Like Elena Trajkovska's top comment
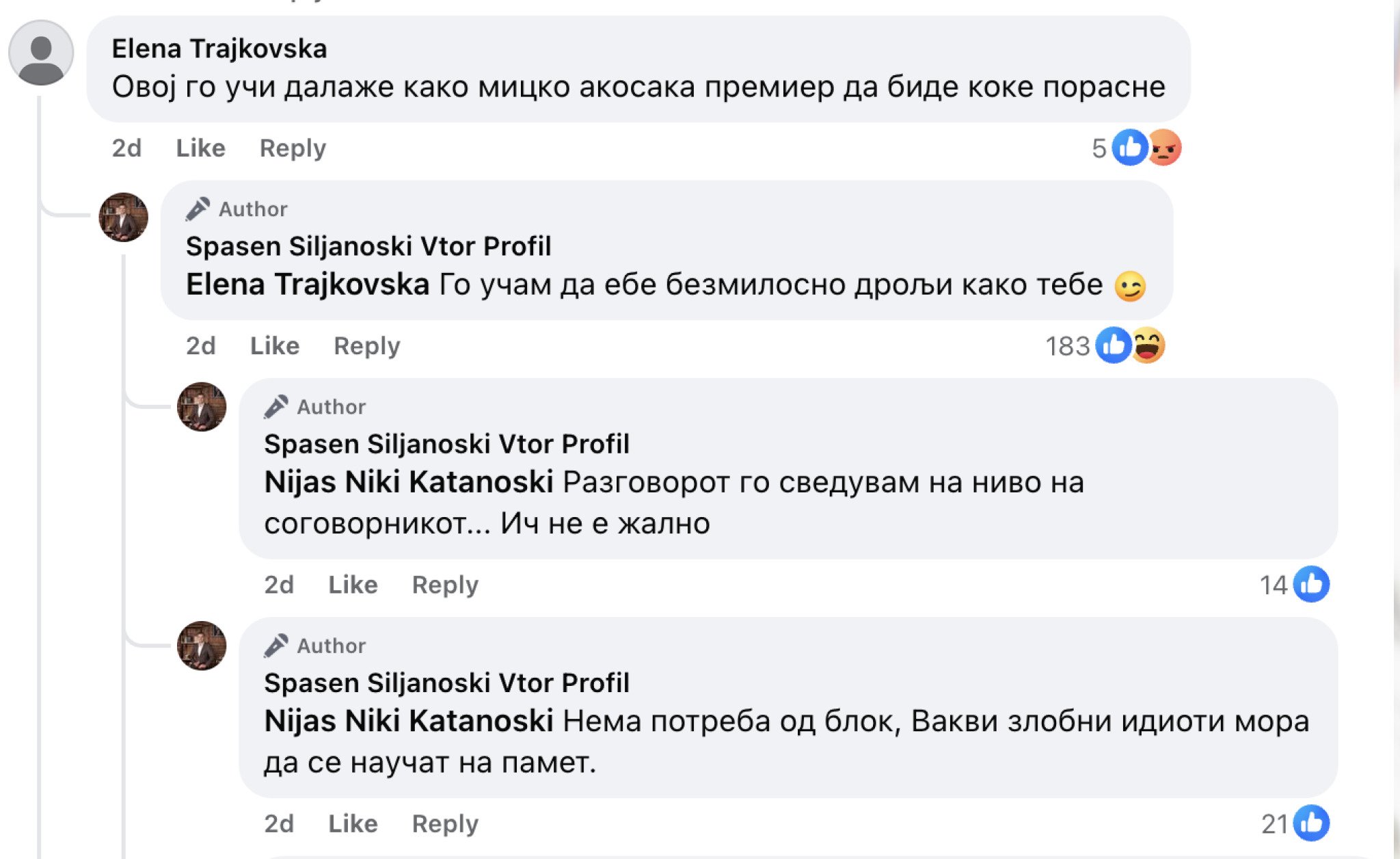1400x859 pixels. point(200,148)
